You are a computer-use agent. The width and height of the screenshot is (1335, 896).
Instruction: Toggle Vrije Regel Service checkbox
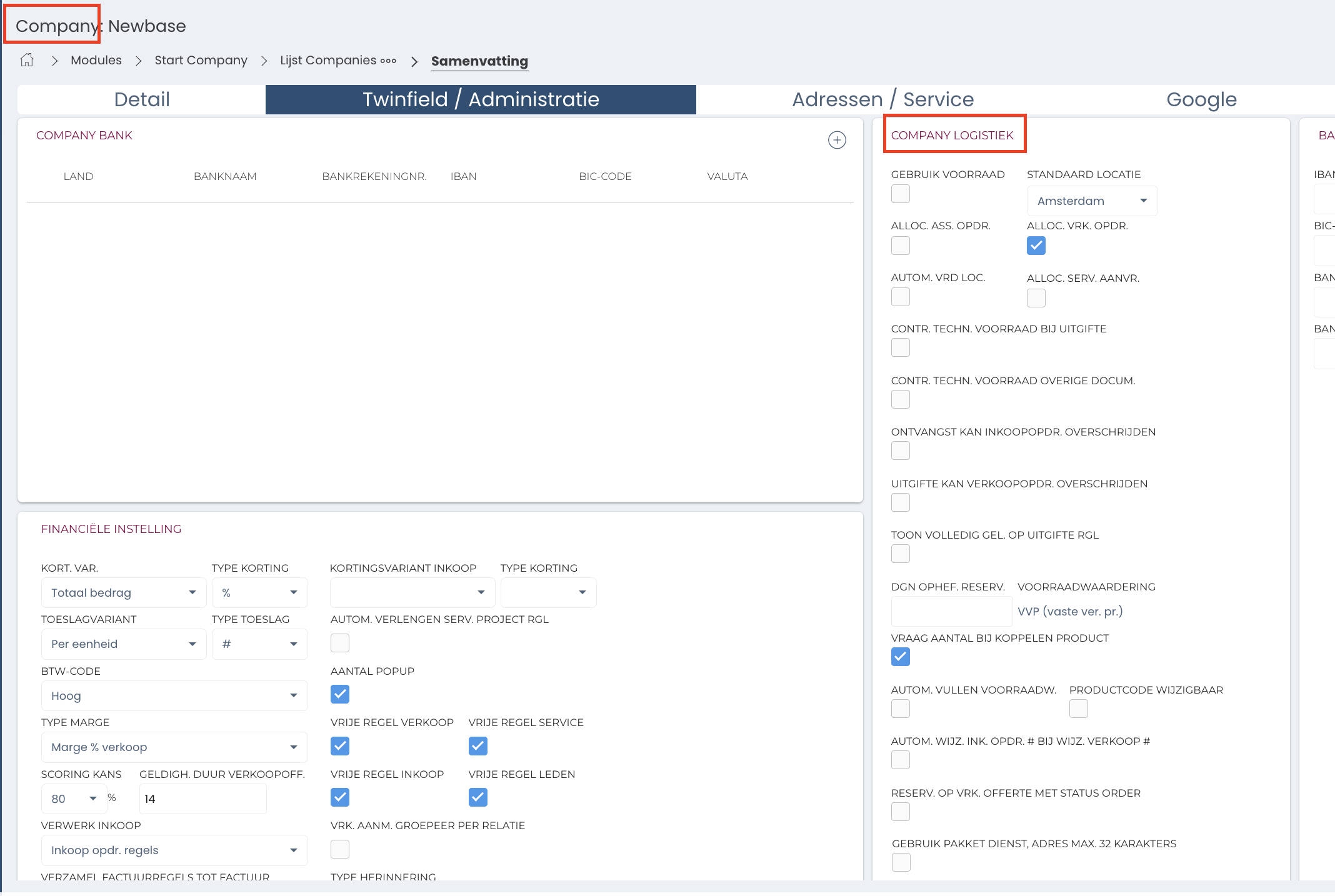[x=477, y=745]
